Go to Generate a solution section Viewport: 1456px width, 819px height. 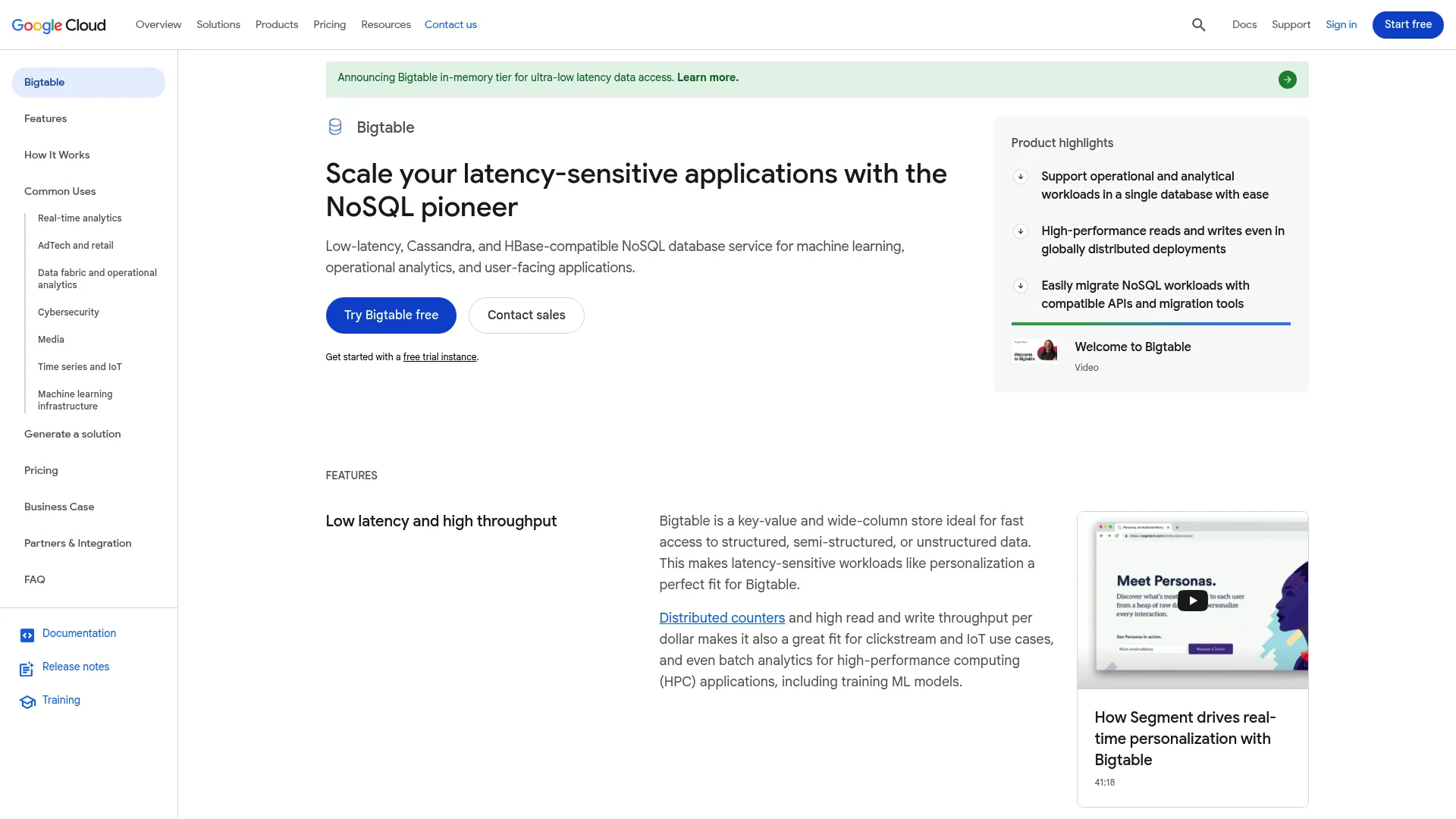73,435
